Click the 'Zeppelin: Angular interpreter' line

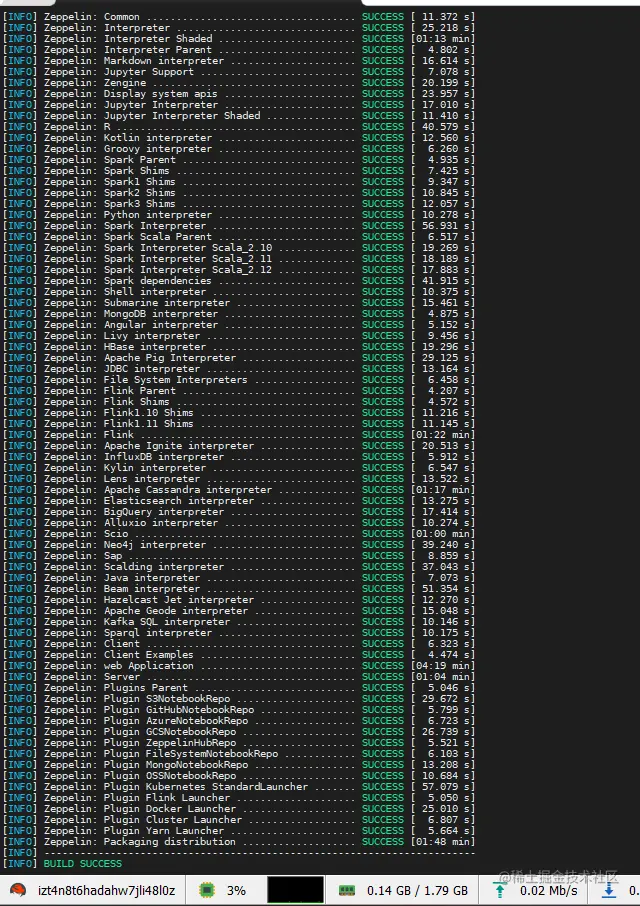(239, 325)
